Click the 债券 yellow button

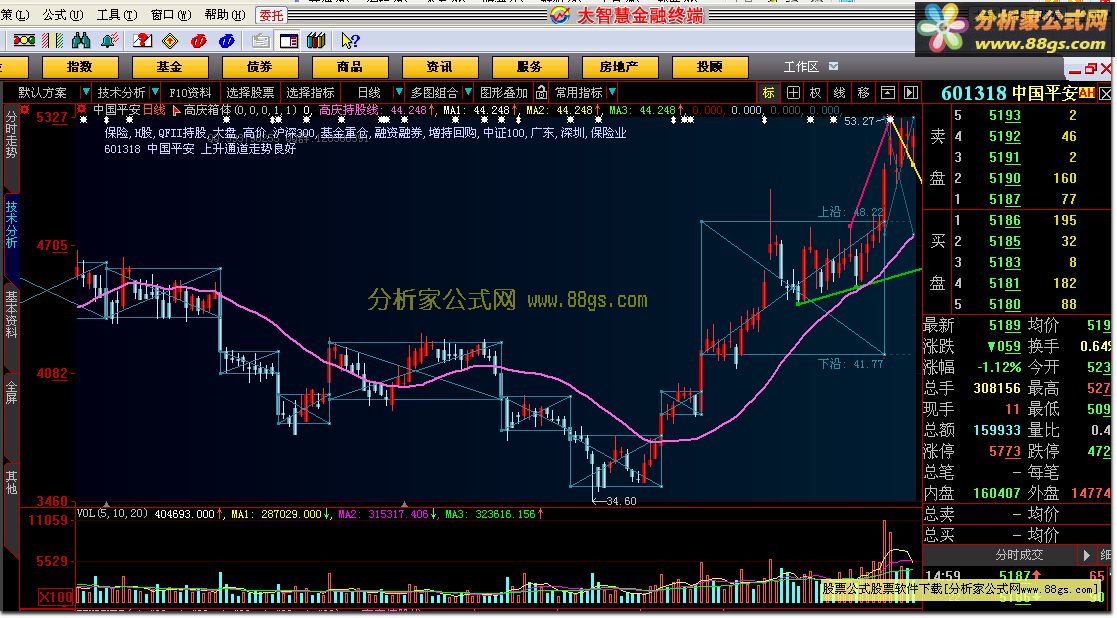pyautogui.click(x=260, y=67)
